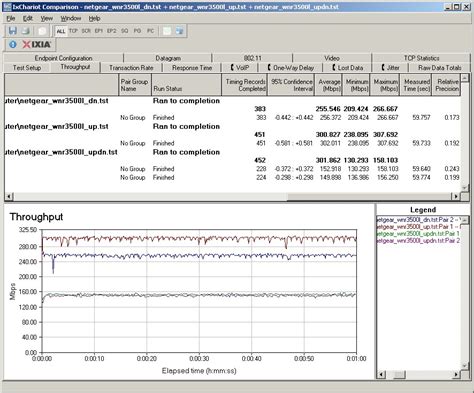Screen dimensions: 474x393
Task: Switch to the VoIP tab
Action: tap(240, 68)
